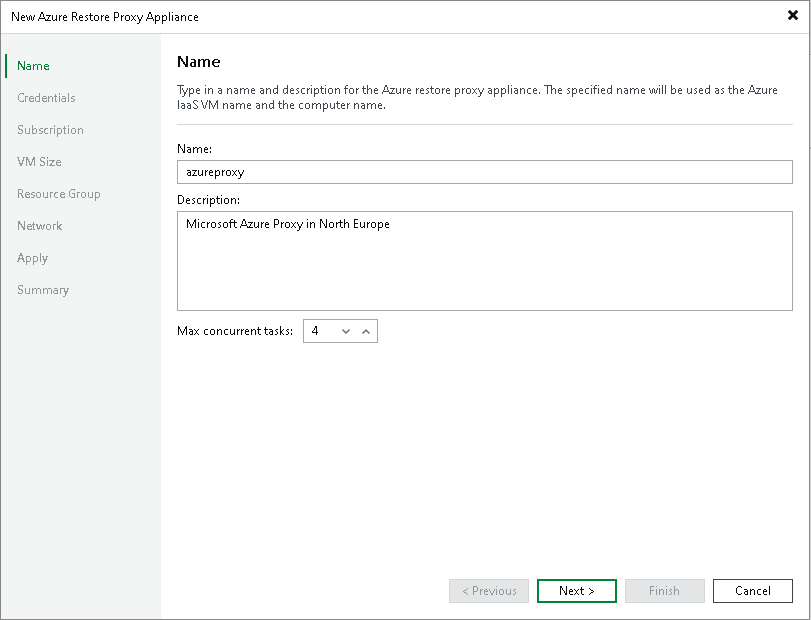Cancel the proxy appliance wizard
This screenshot has width=811, height=620.
pyautogui.click(x=753, y=591)
